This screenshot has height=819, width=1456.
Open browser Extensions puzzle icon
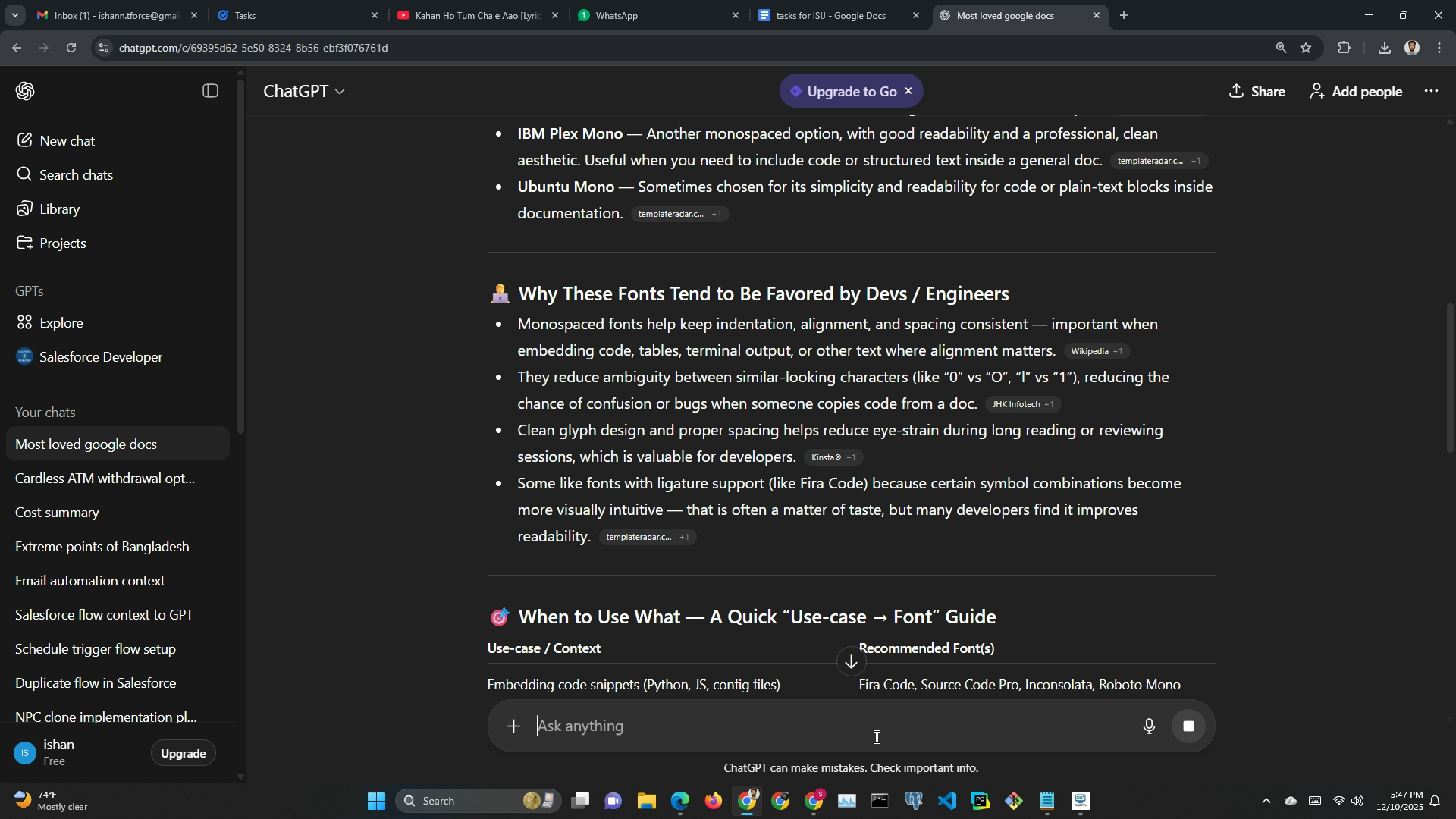coord(1344,48)
